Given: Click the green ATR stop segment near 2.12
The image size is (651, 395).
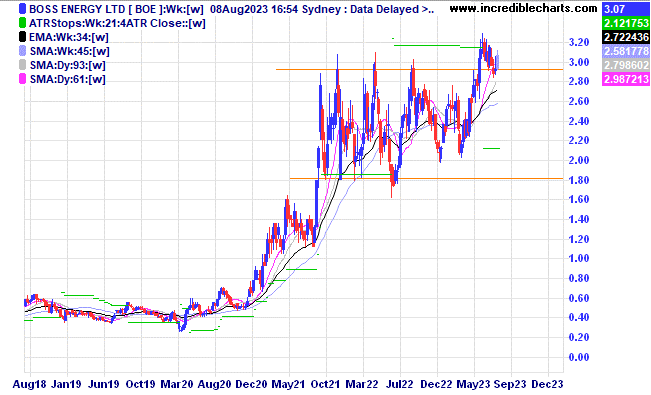Looking at the screenshot, I should point(492,148).
